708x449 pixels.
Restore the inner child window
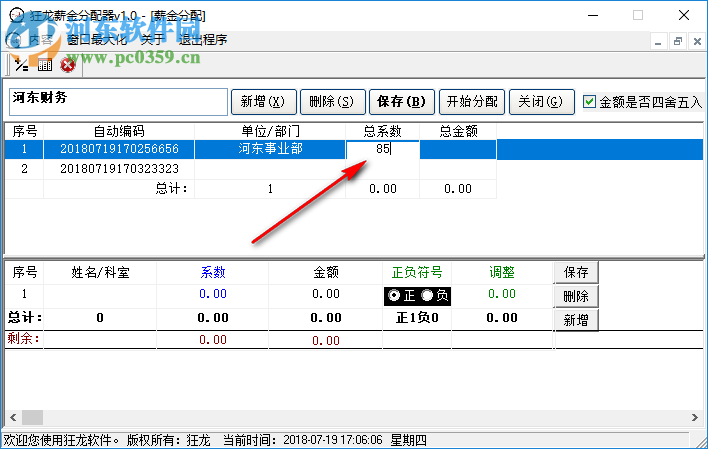pos(678,42)
